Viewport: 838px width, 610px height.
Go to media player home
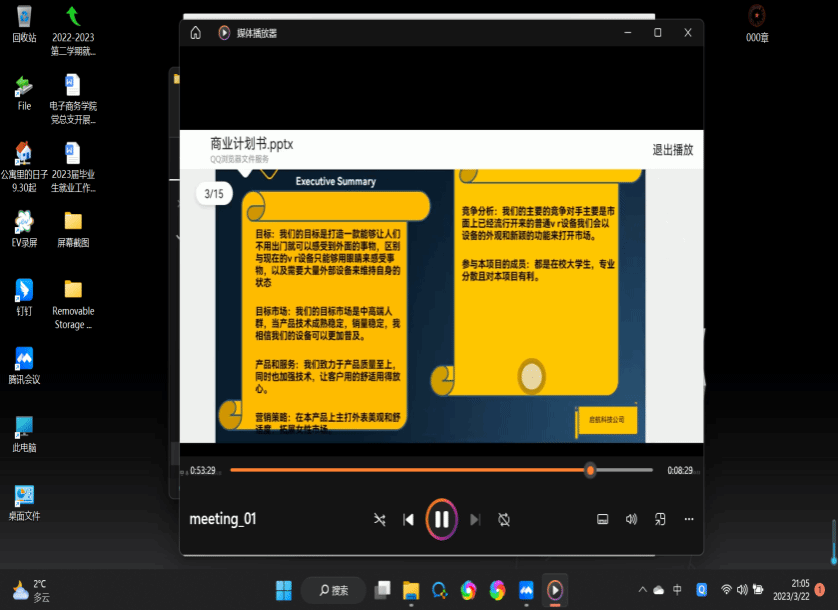(196, 33)
